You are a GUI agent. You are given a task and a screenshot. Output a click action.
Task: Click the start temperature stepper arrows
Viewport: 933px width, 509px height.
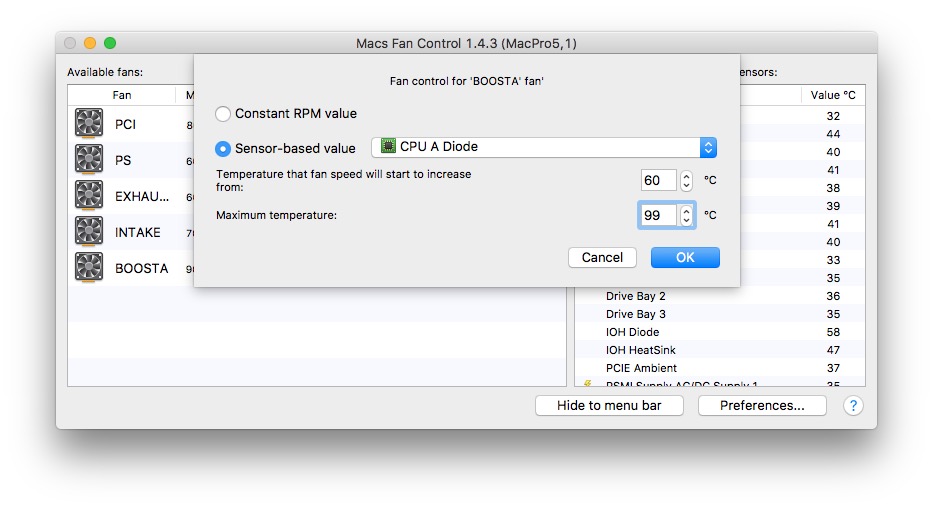(686, 180)
